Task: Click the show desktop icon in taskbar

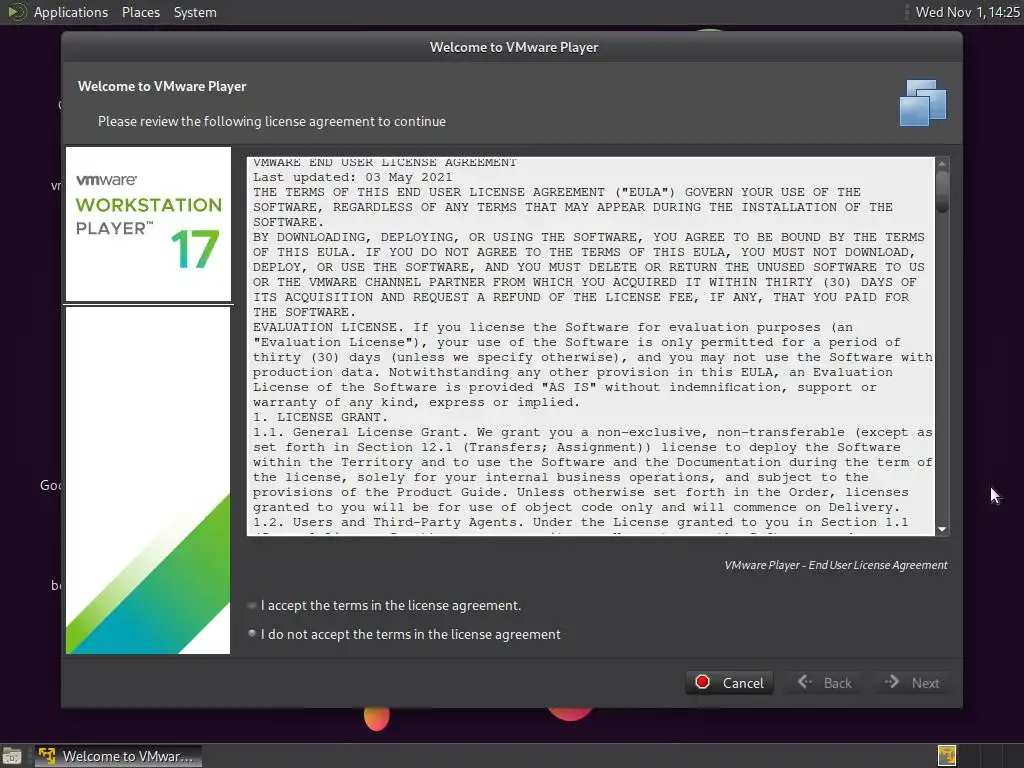Action: coord(12,756)
